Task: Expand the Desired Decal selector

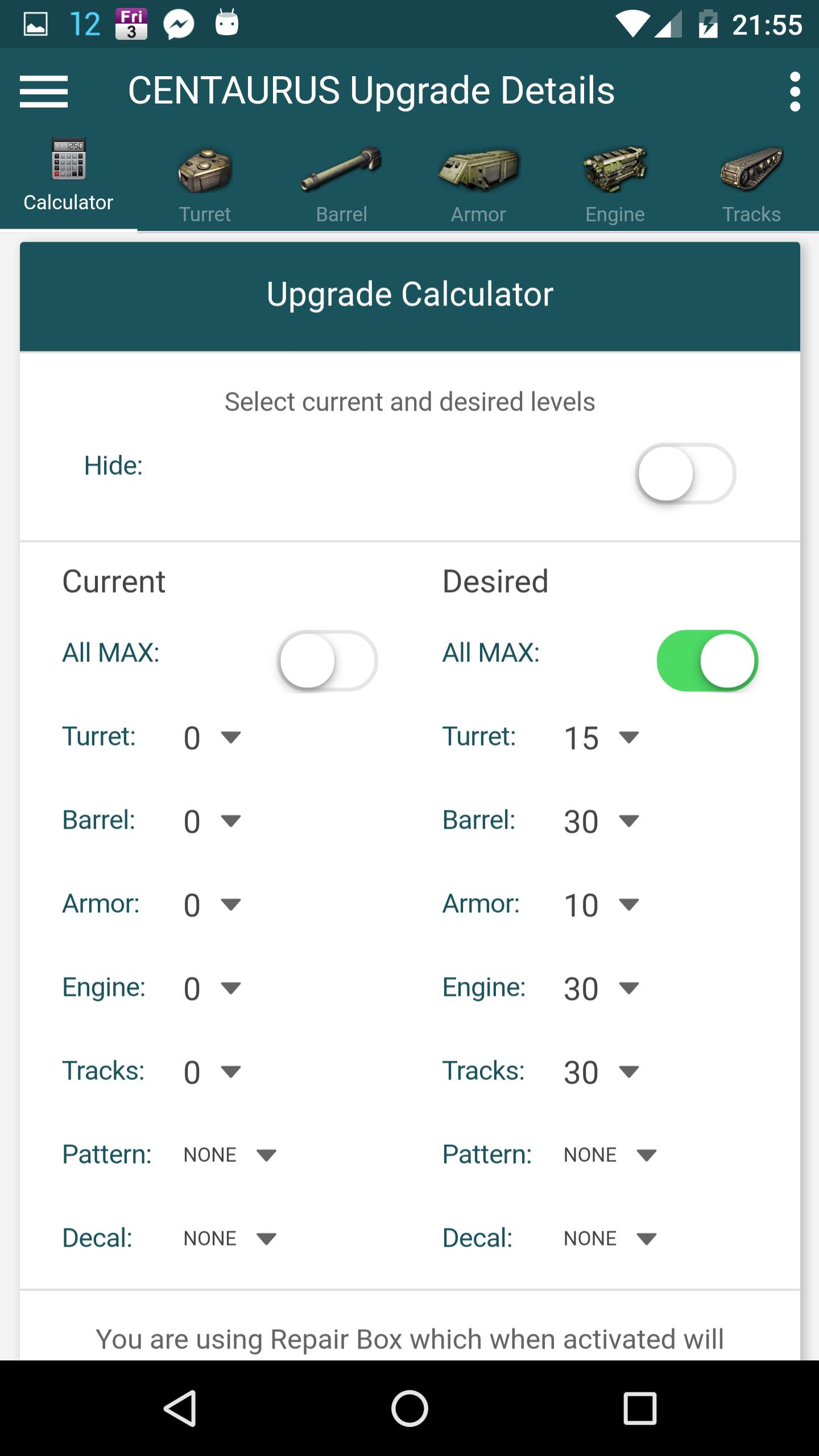Action: tap(609, 1237)
